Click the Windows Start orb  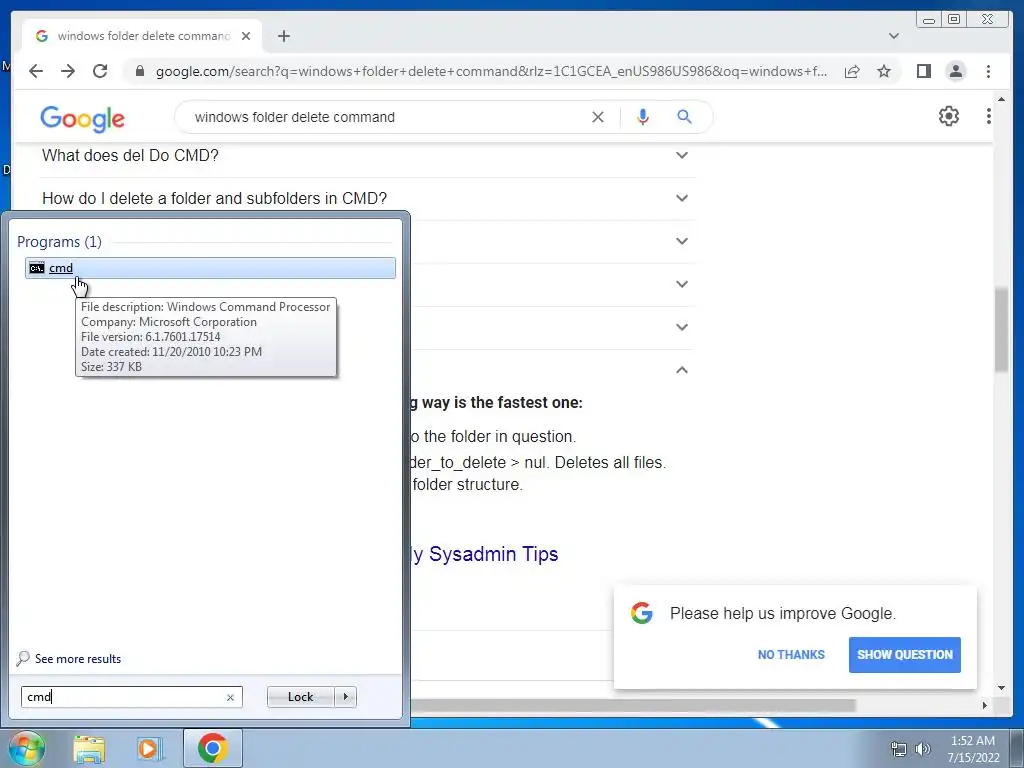point(27,748)
